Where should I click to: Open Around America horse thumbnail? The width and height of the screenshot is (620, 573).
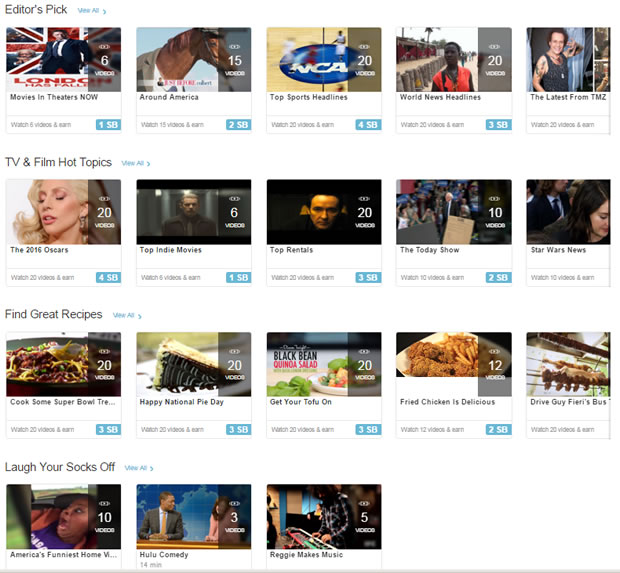click(194, 59)
